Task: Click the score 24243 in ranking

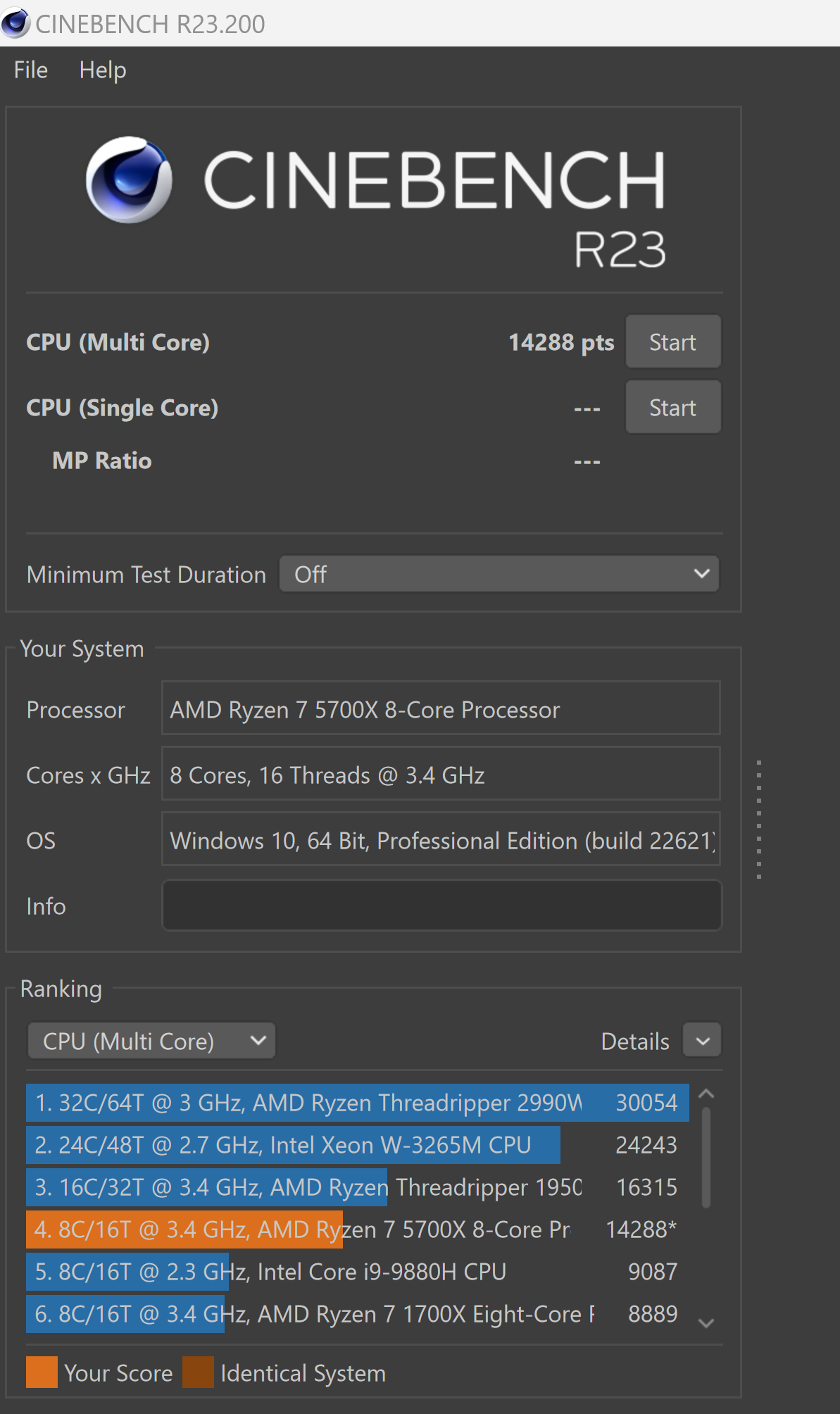Action: coord(646,1145)
